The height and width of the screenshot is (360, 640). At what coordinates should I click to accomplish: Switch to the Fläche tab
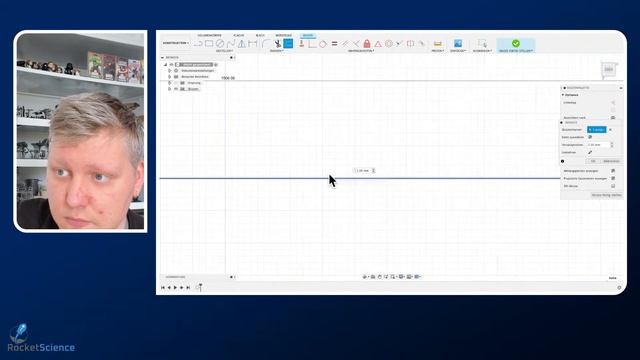tap(239, 36)
